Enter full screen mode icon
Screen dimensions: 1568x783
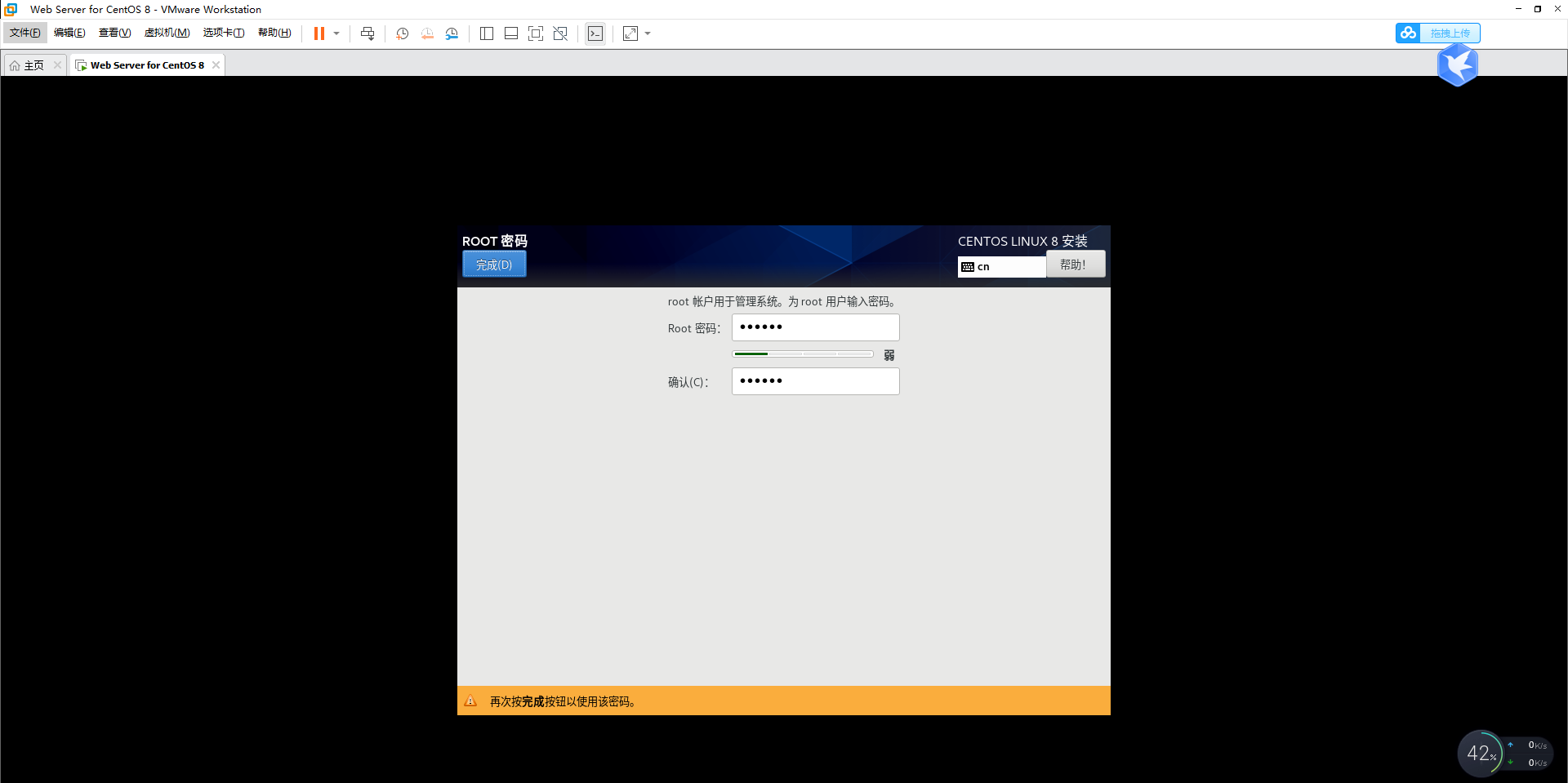pyautogui.click(x=536, y=33)
